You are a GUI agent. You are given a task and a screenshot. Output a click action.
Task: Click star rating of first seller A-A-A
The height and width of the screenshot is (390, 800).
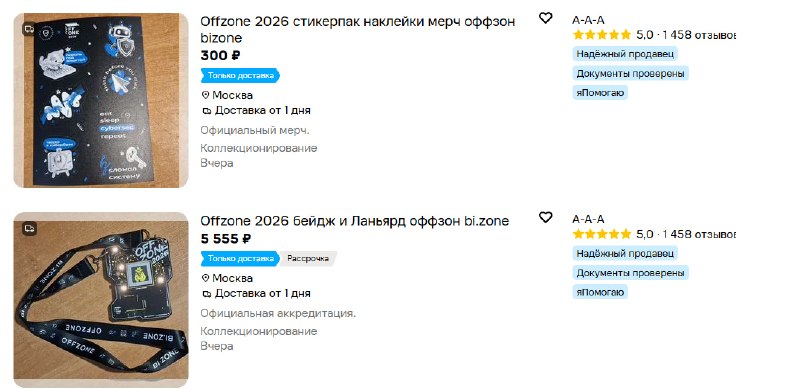[x=602, y=35]
